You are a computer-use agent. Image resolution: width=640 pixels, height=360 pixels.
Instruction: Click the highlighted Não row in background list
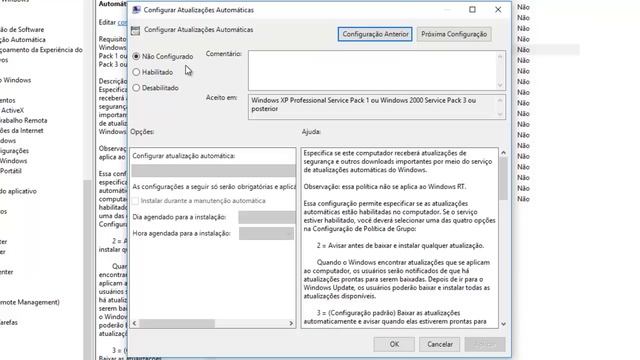(x=547, y=50)
